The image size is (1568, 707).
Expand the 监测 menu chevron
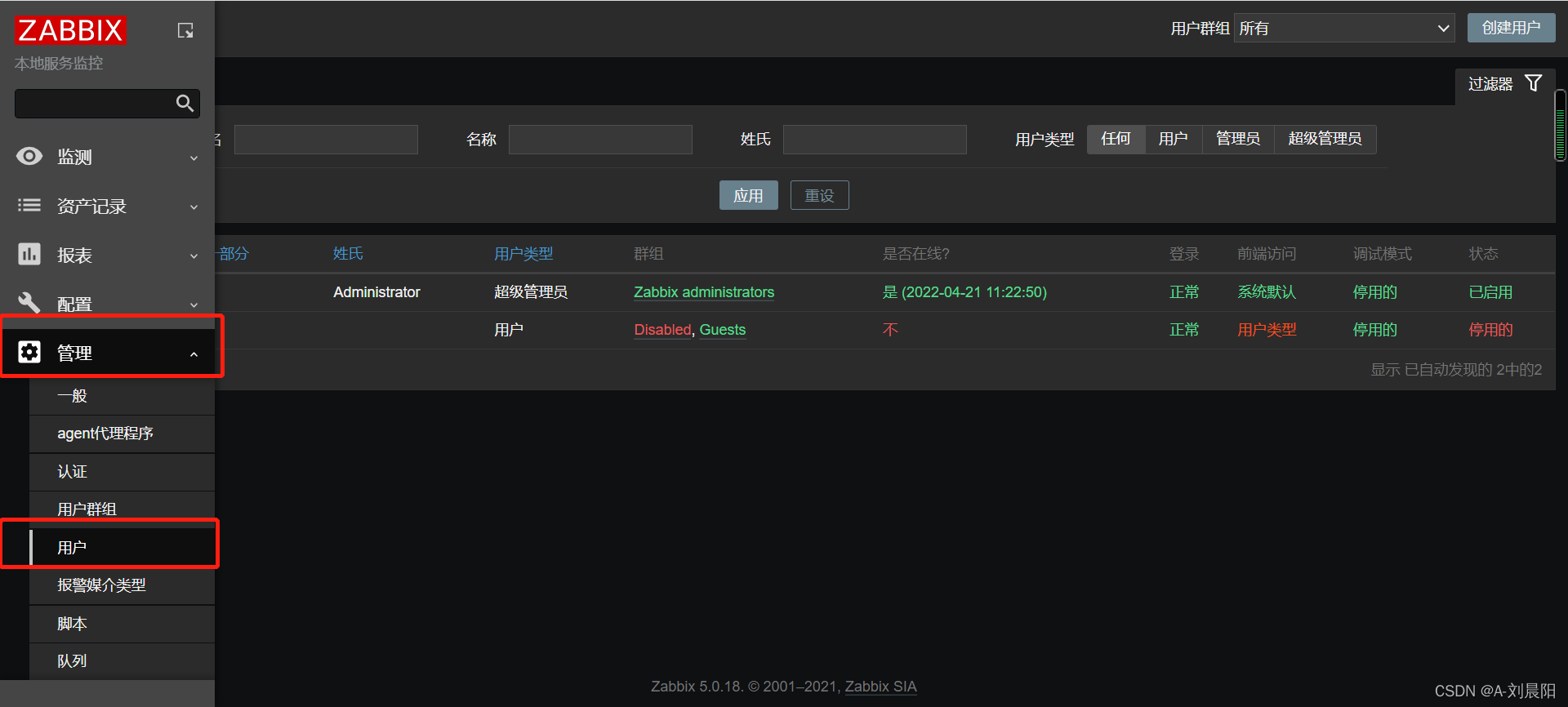tap(194, 158)
